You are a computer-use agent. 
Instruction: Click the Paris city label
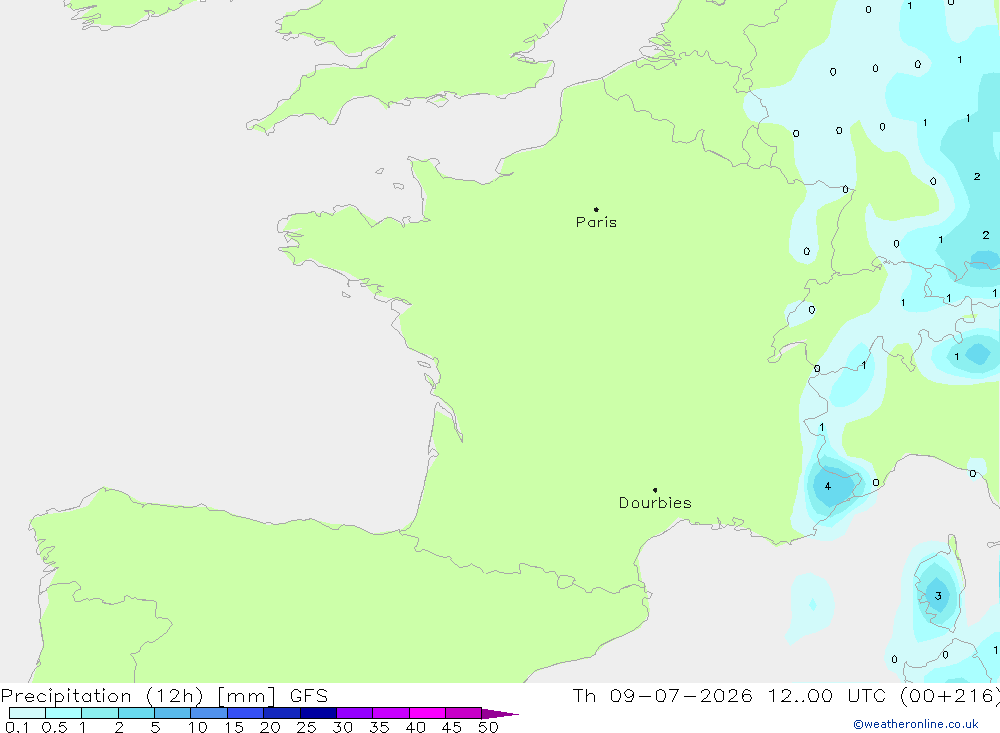[x=596, y=222]
